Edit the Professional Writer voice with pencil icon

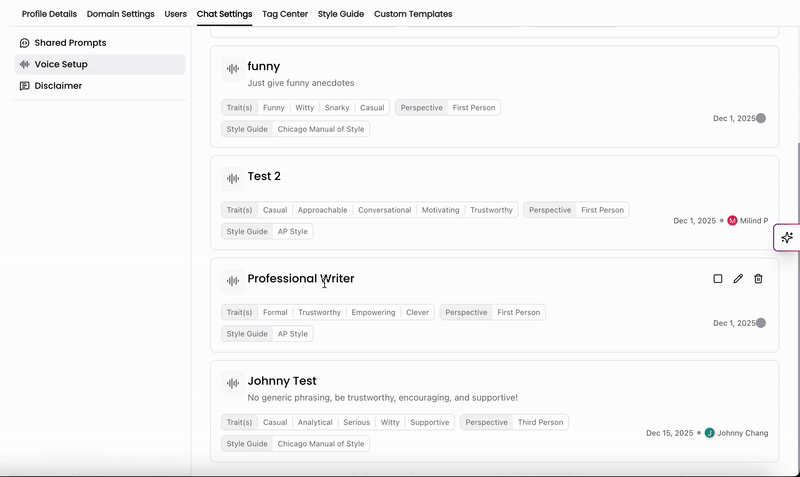point(738,279)
